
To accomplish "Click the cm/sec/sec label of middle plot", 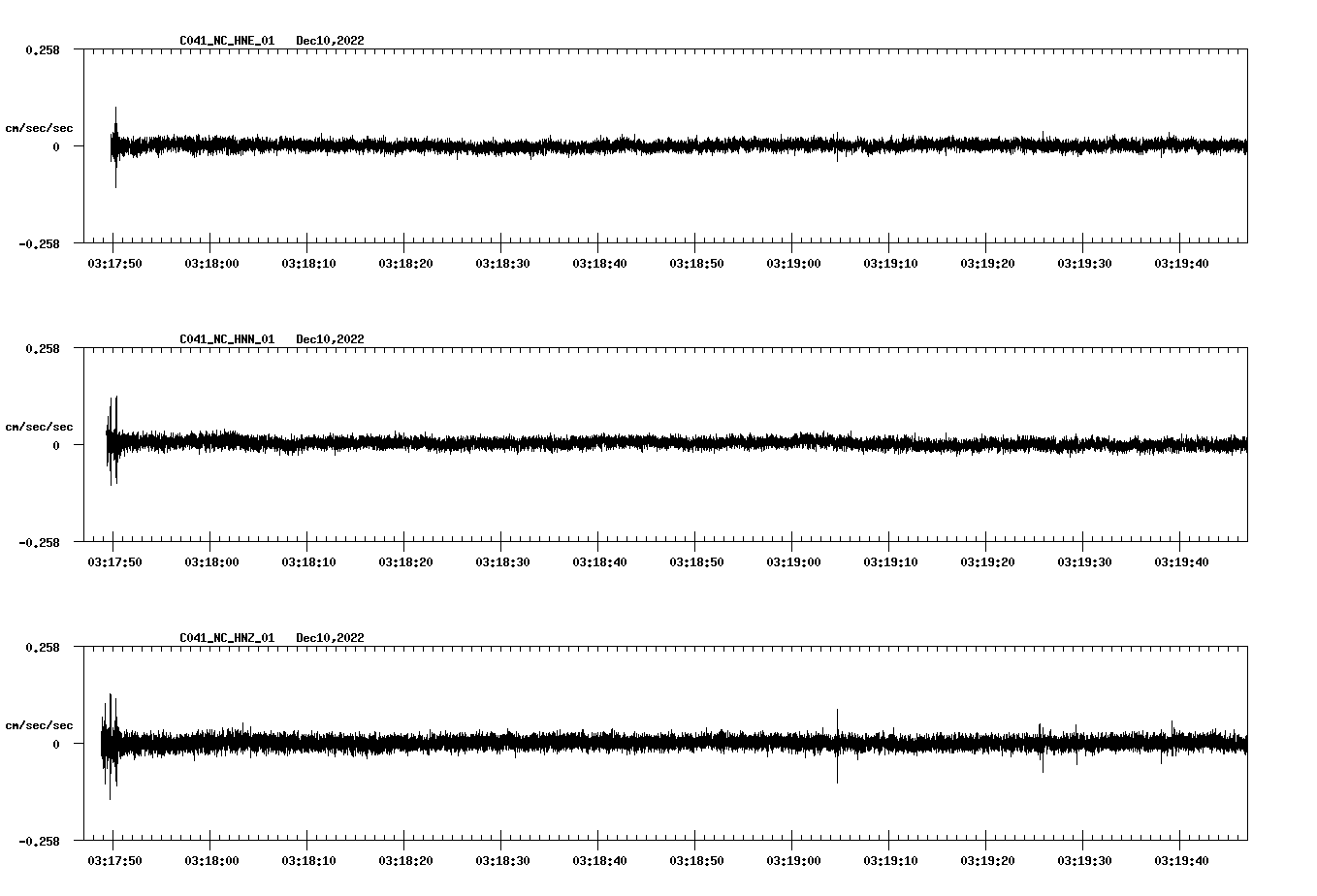I will coord(39,426).
